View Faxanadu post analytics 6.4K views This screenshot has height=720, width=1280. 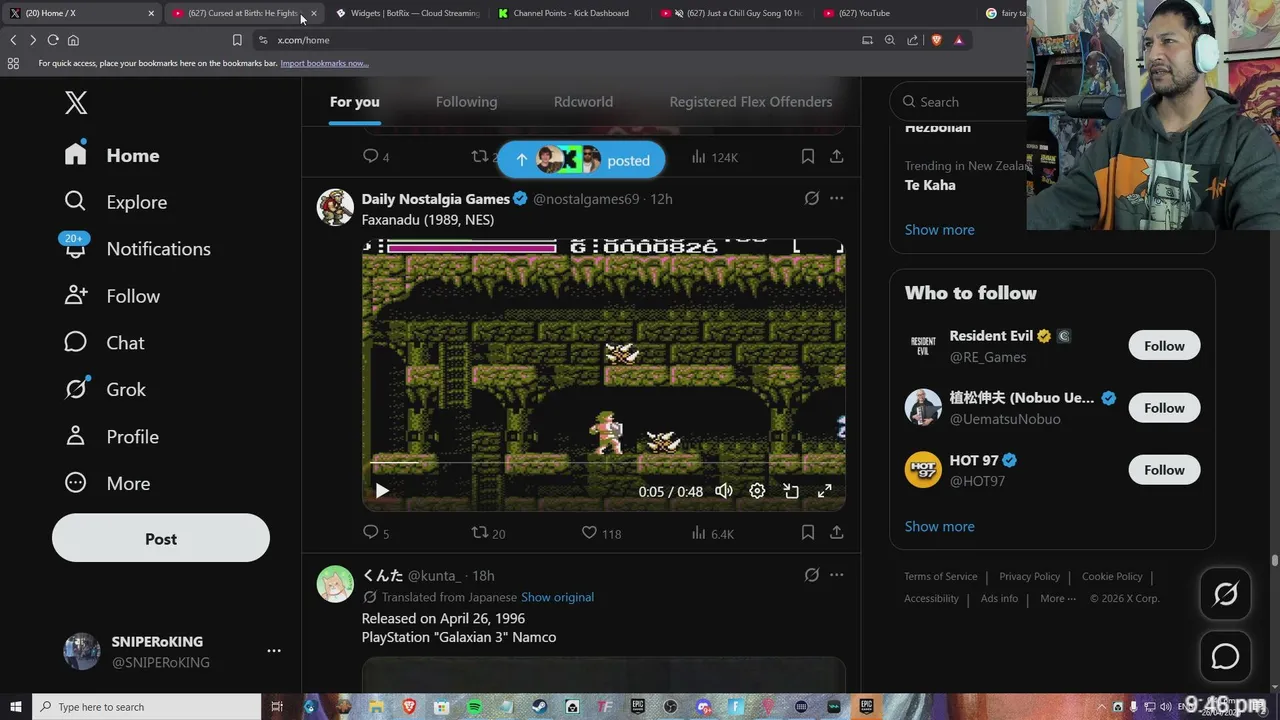point(712,533)
